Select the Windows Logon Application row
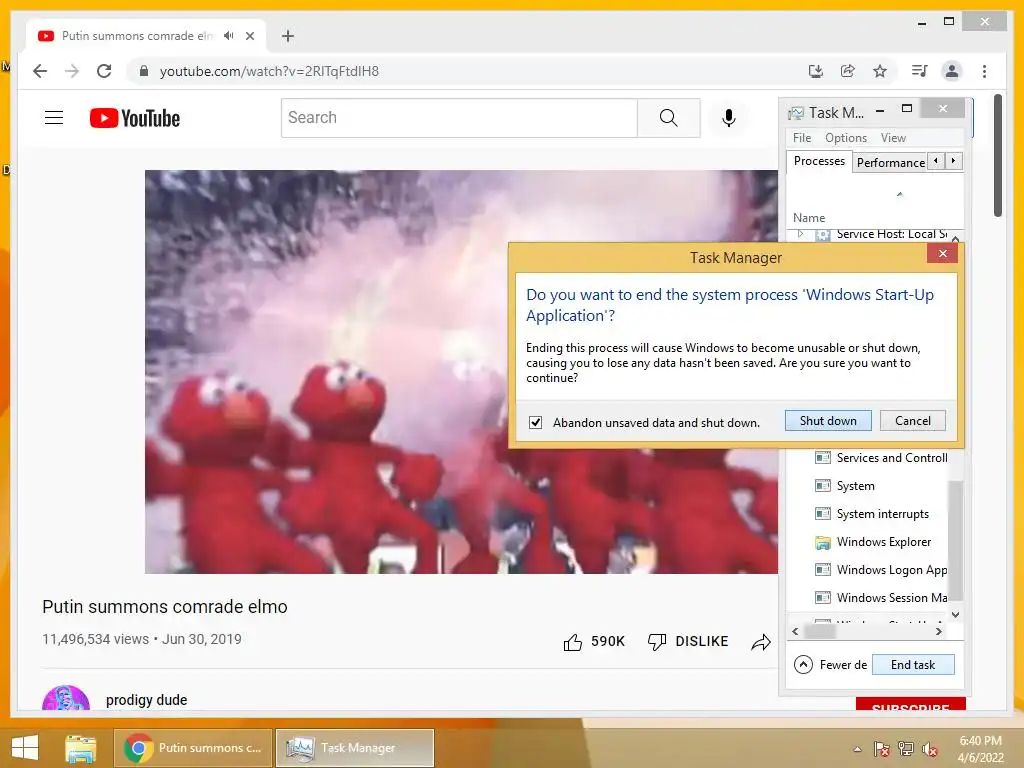The image size is (1024, 768). click(867, 570)
